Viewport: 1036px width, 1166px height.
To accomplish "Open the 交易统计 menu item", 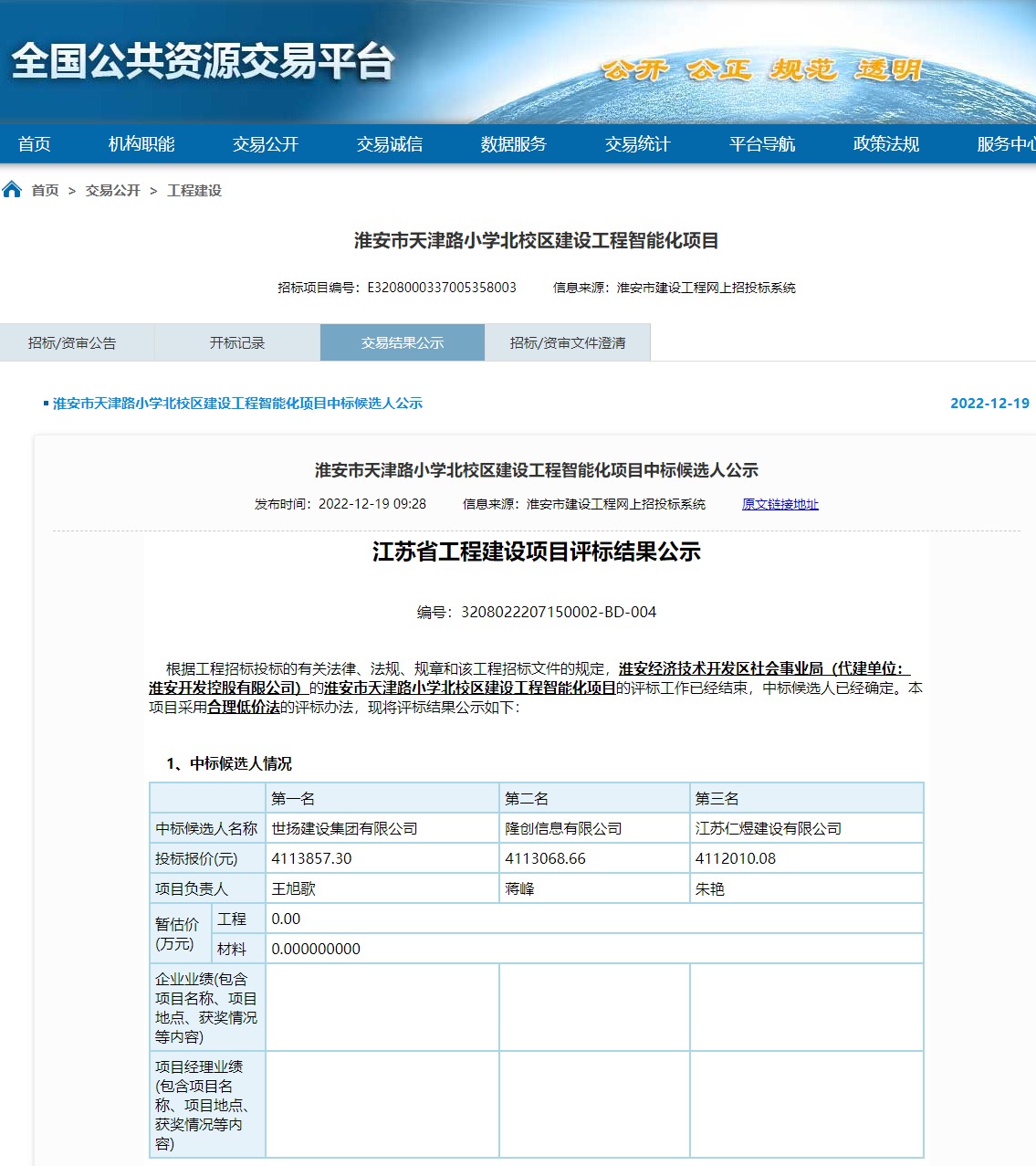I will coord(635,143).
